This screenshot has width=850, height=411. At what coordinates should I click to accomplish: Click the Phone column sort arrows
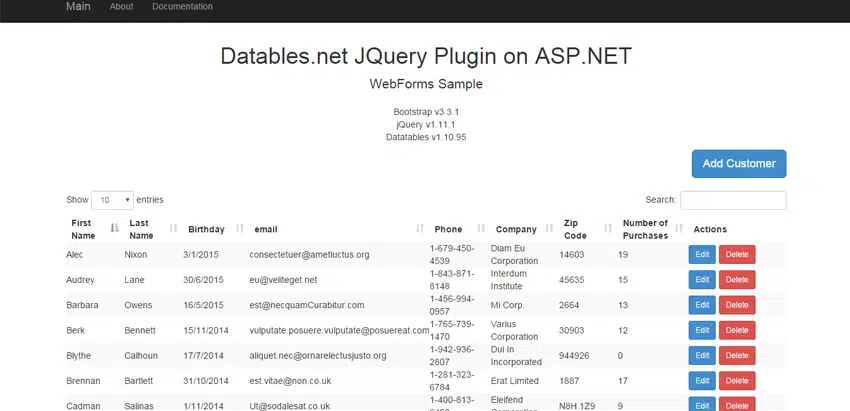pos(480,229)
